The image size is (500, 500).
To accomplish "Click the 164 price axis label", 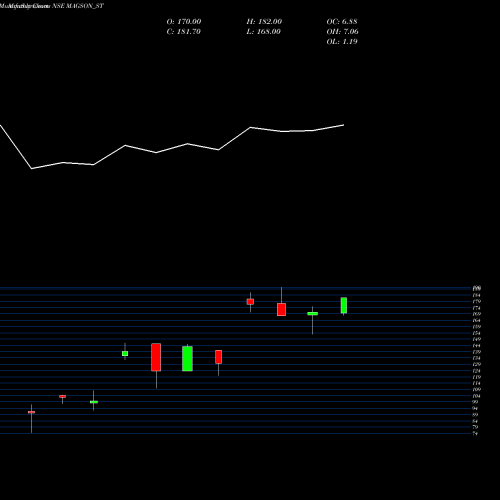I will (x=476, y=320).
